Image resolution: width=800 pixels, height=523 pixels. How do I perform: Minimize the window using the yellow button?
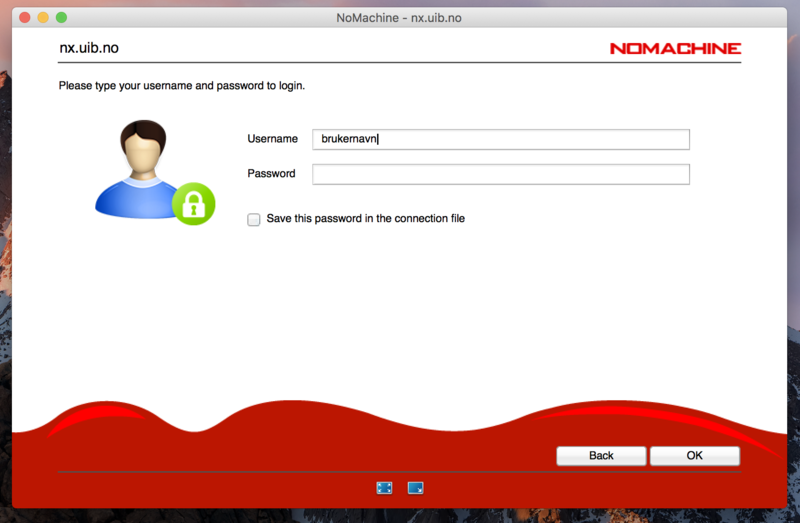pos(43,18)
